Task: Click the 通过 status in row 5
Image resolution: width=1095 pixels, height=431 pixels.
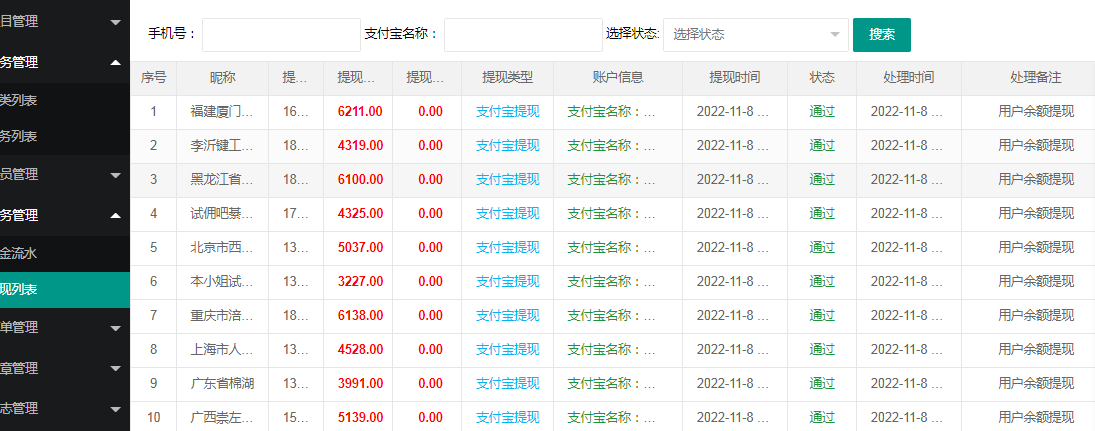Action: tap(822, 247)
